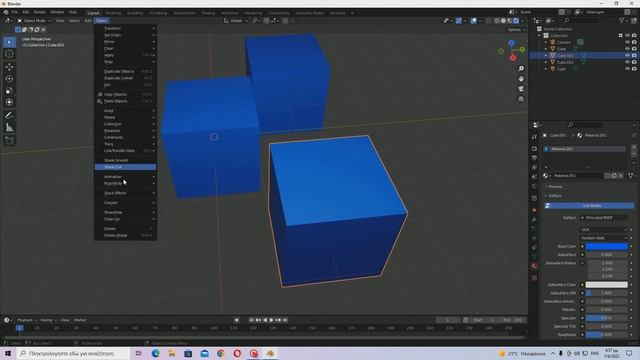Toggle camera view gizmo icon
Screen dimensions: 640x360
(521, 89)
